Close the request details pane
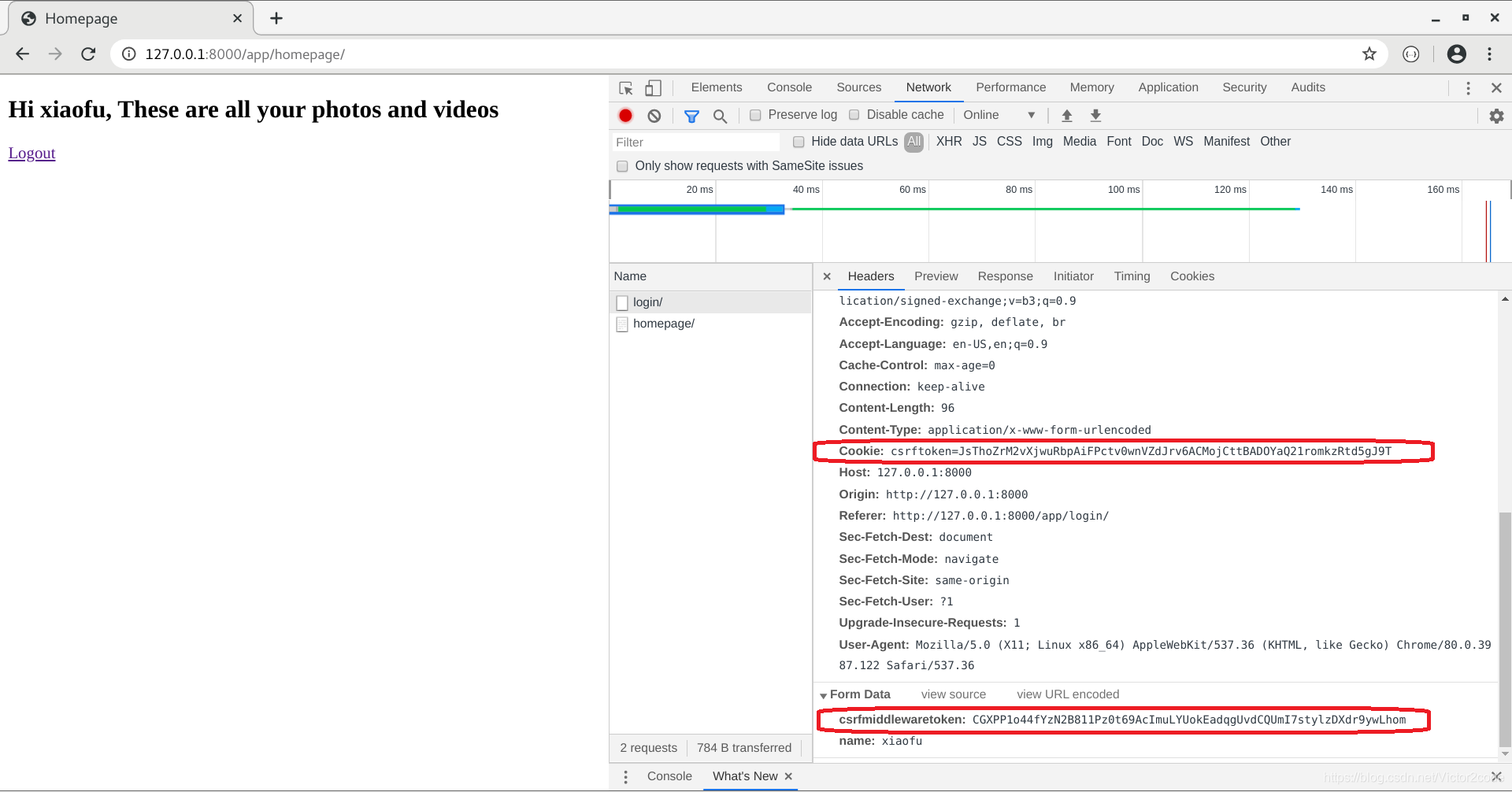This screenshot has height=792, width=1512. 827,276
